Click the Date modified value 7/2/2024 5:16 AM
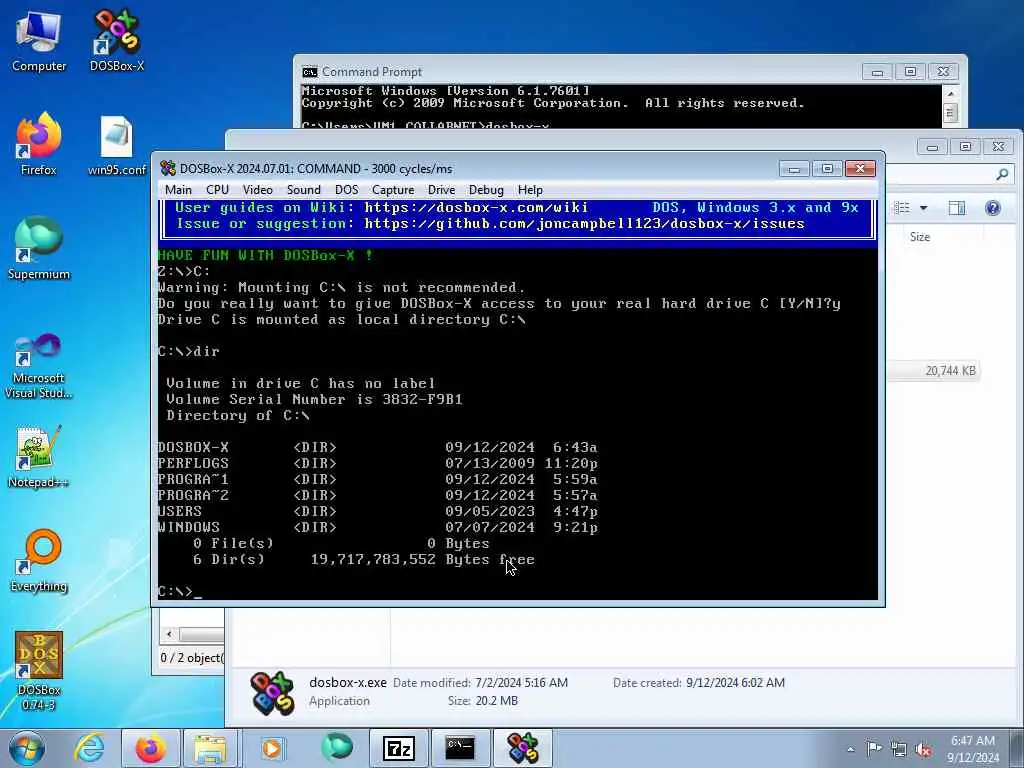Viewport: 1024px width, 768px height. click(x=521, y=683)
